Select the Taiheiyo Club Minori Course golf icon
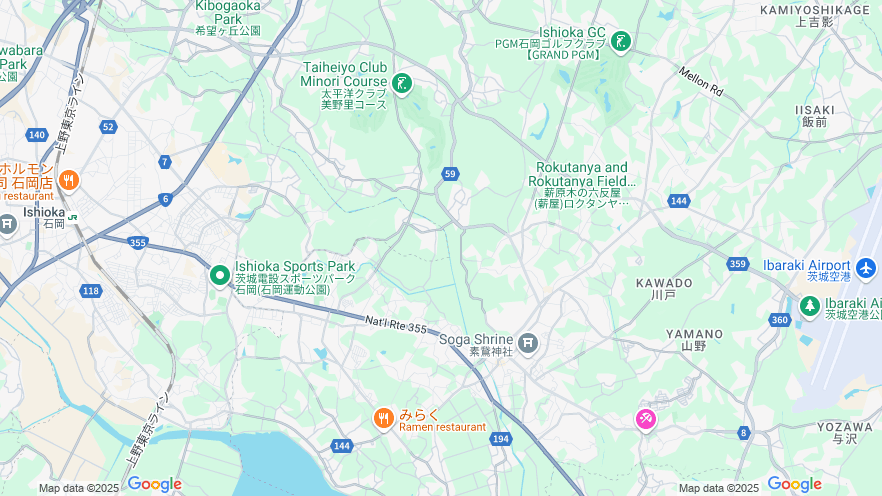 click(x=402, y=84)
